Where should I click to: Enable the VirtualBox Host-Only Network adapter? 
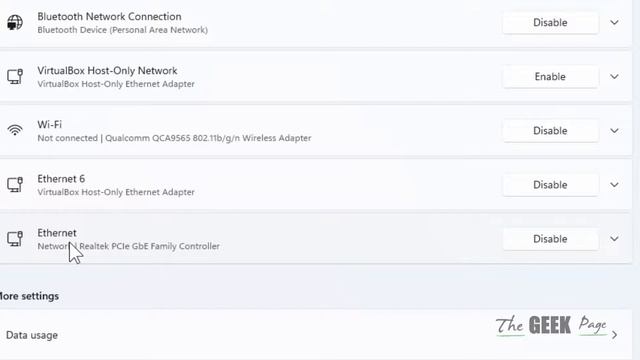(550, 77)
